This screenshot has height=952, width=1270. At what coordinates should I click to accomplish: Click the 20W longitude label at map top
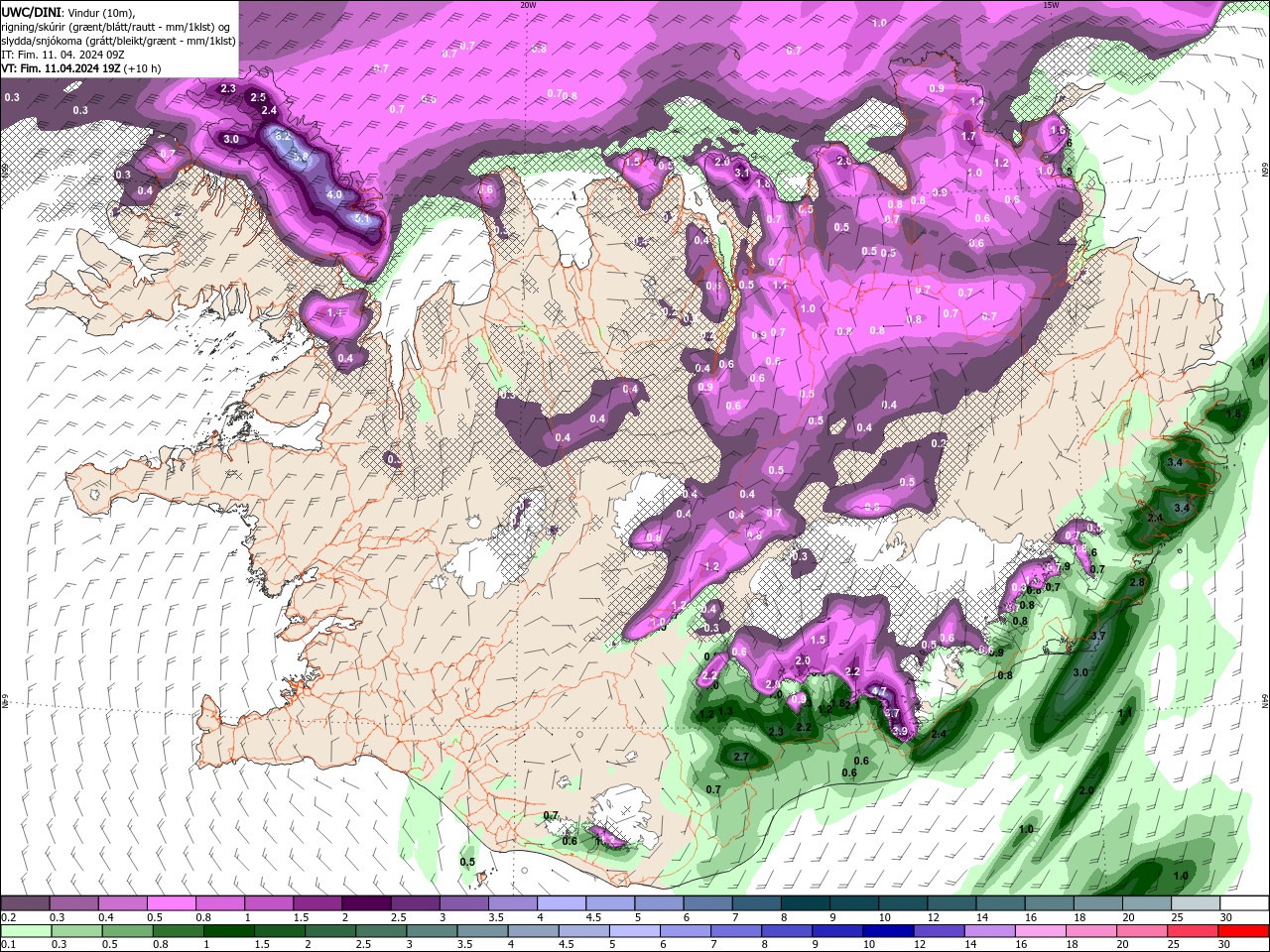click(x=528, y=5)
